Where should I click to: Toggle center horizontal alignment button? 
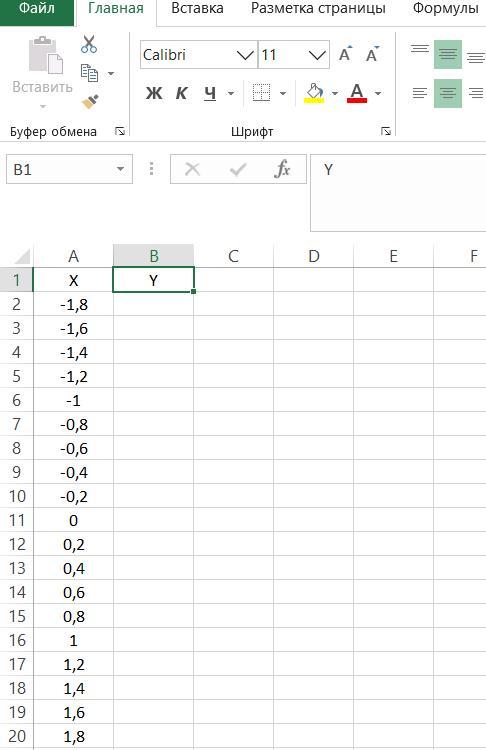pos(448,93)
